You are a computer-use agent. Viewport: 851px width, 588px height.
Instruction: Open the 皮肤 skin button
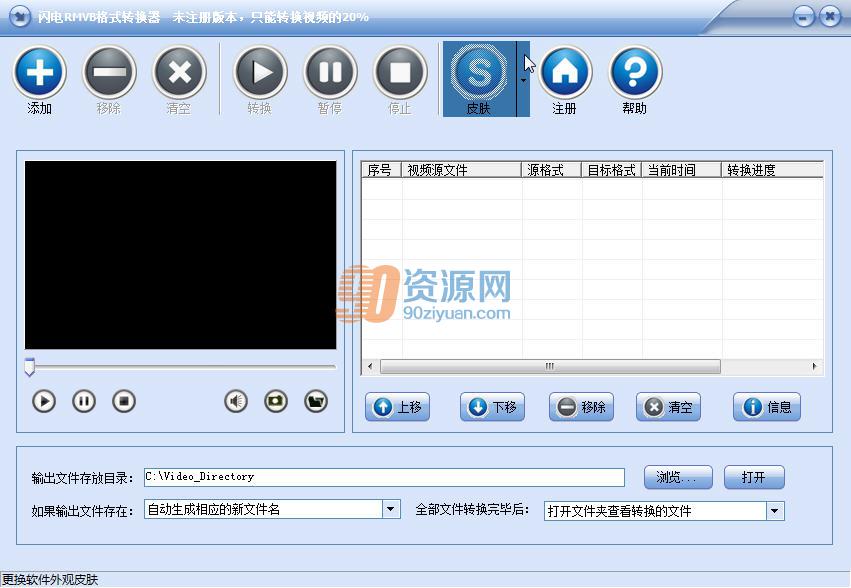click(x=479, y=79)
